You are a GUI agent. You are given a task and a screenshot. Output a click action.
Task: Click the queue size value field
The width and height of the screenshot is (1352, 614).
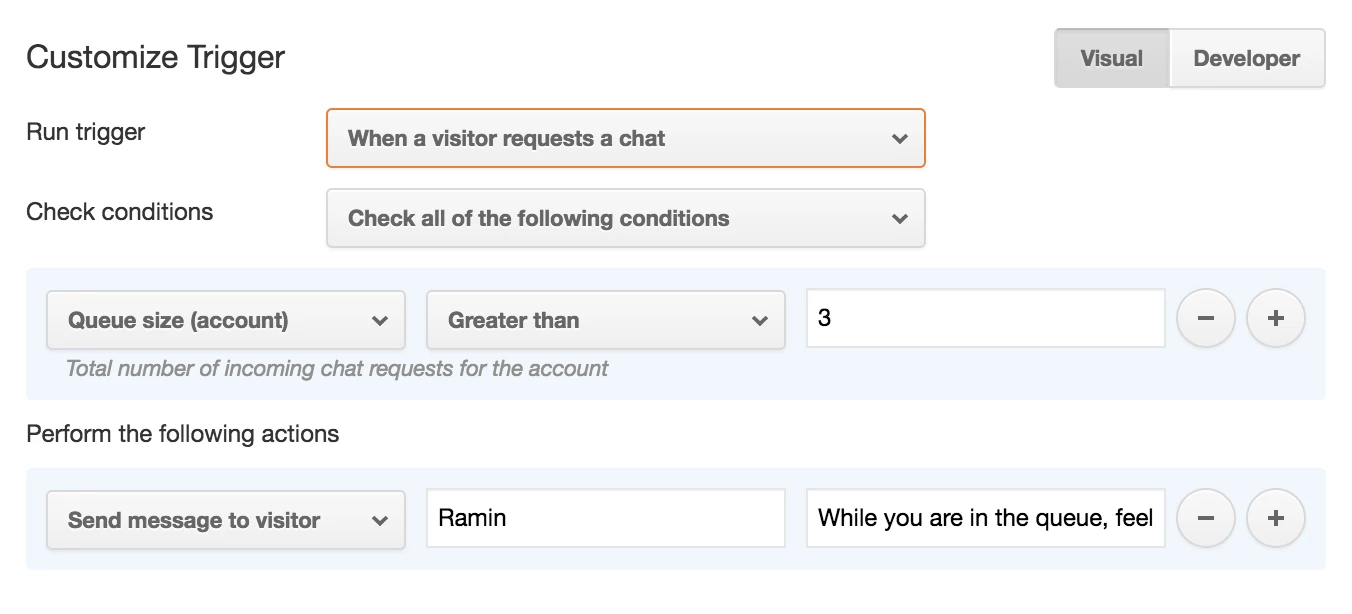click(985, 319)
